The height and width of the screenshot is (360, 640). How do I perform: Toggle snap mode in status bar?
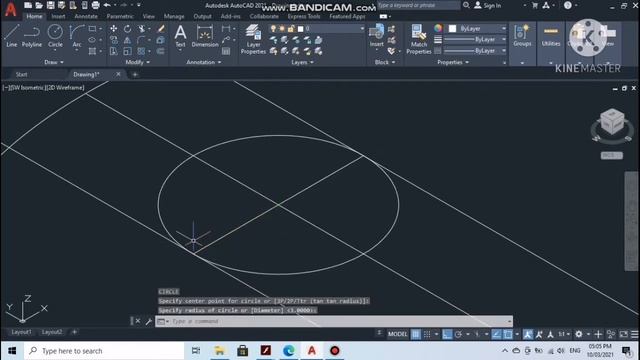coord(427,334)
